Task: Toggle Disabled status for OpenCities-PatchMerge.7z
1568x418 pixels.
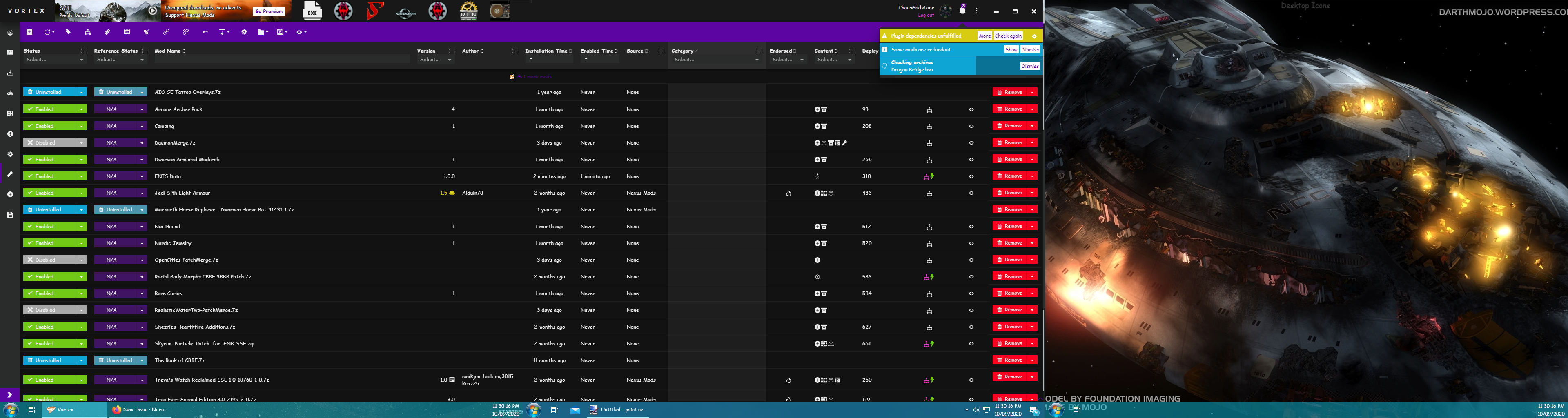Action: tap(50, 260)
